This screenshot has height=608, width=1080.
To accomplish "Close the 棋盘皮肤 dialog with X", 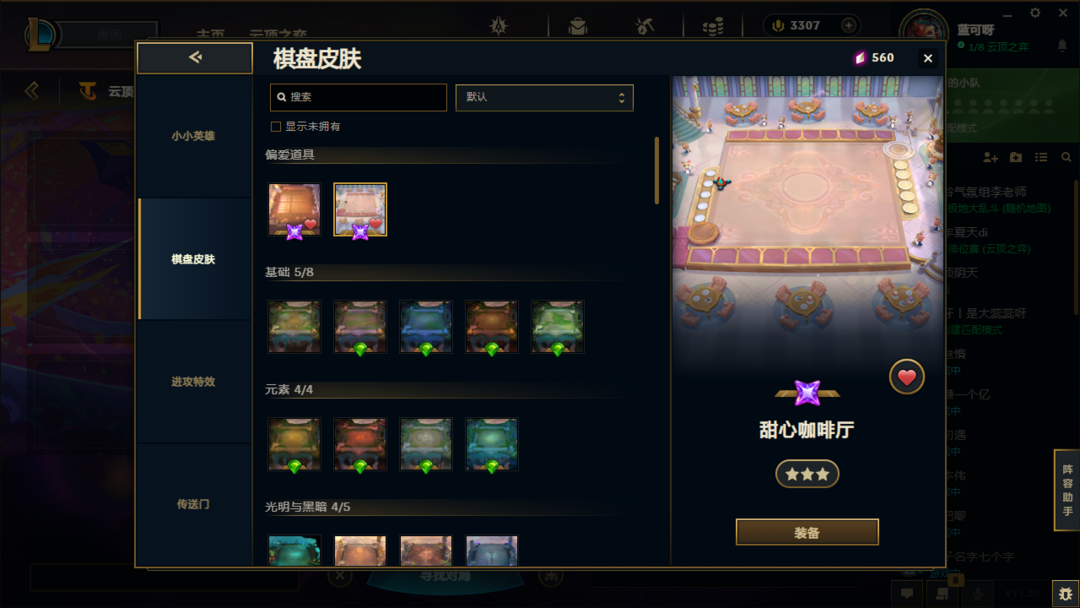I will [x=928, y=59].
